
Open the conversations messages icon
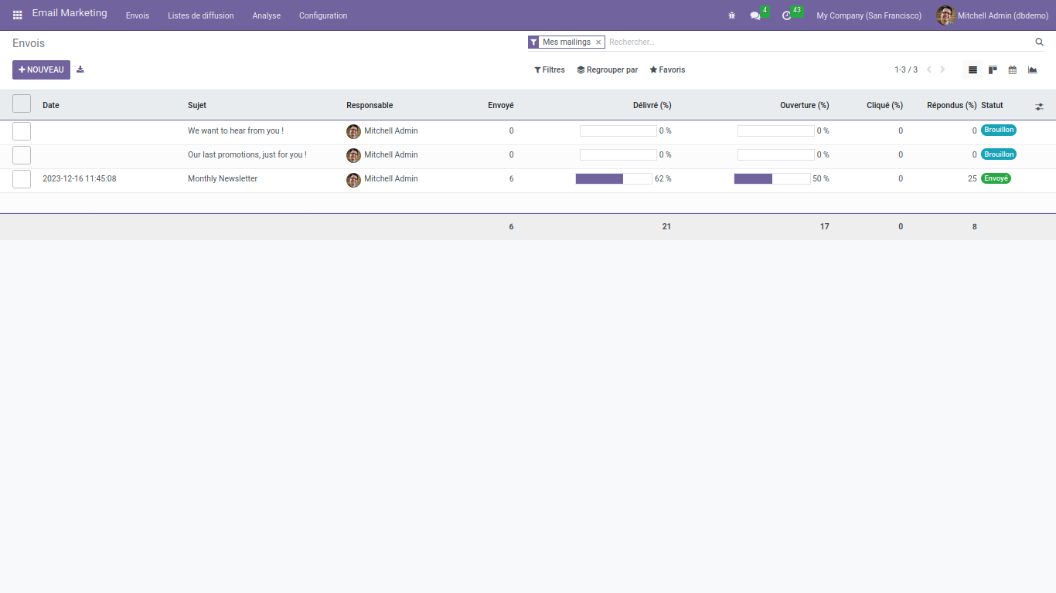[756, 16]
